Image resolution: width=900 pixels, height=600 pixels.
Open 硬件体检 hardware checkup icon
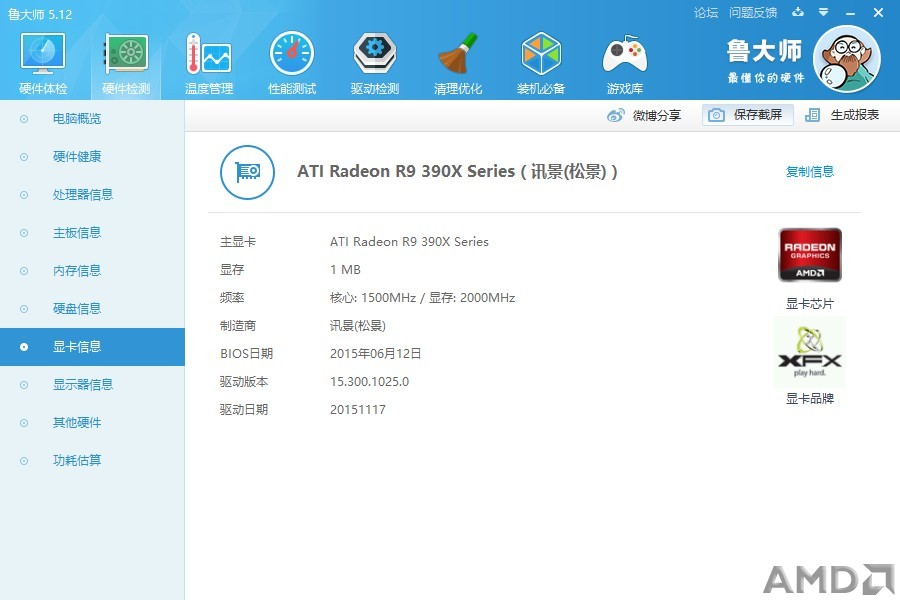point(43,53)
